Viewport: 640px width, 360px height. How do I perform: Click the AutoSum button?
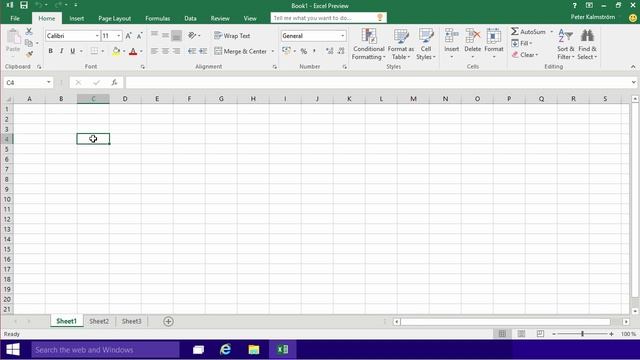coord(528,31)
